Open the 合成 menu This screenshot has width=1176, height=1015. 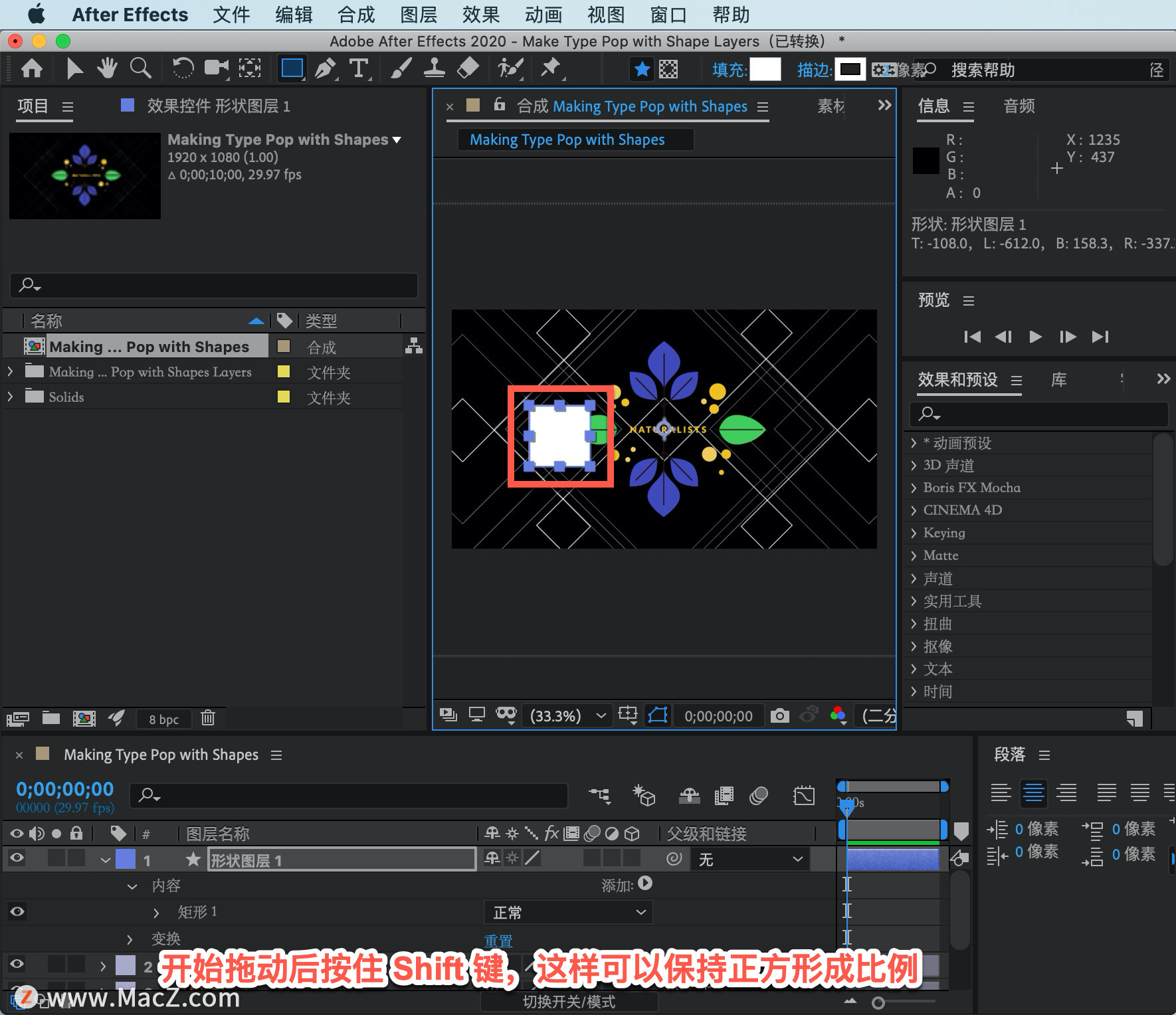[356, 15]
